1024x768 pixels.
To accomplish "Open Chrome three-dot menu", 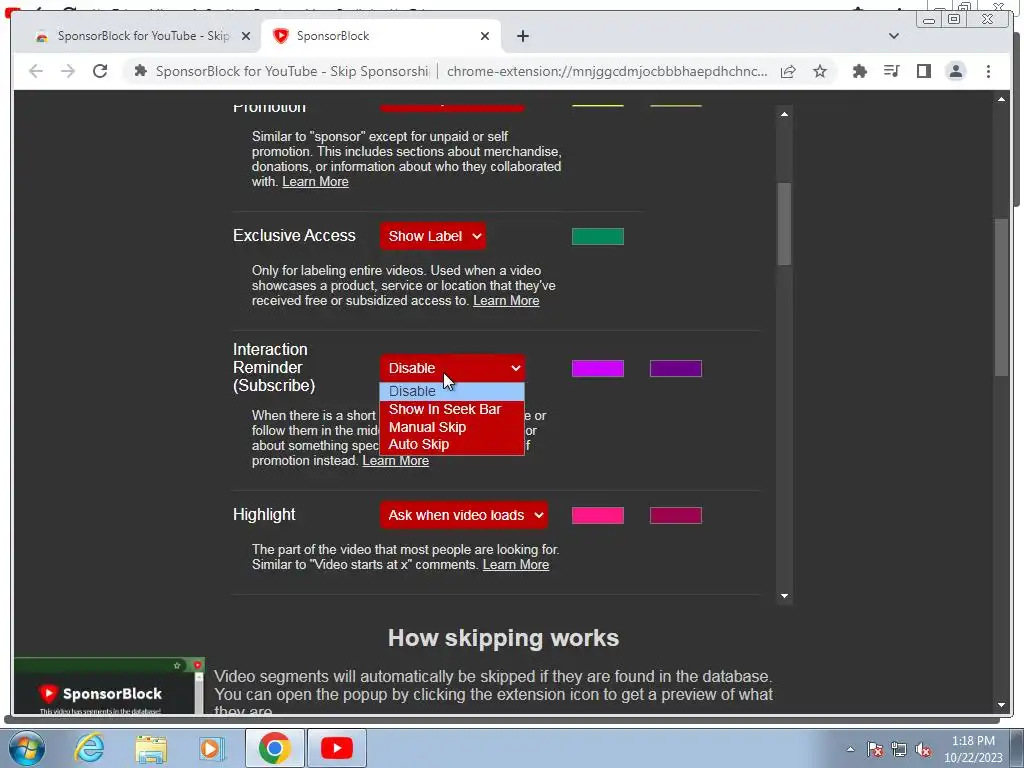I will (x=988, y=71).
